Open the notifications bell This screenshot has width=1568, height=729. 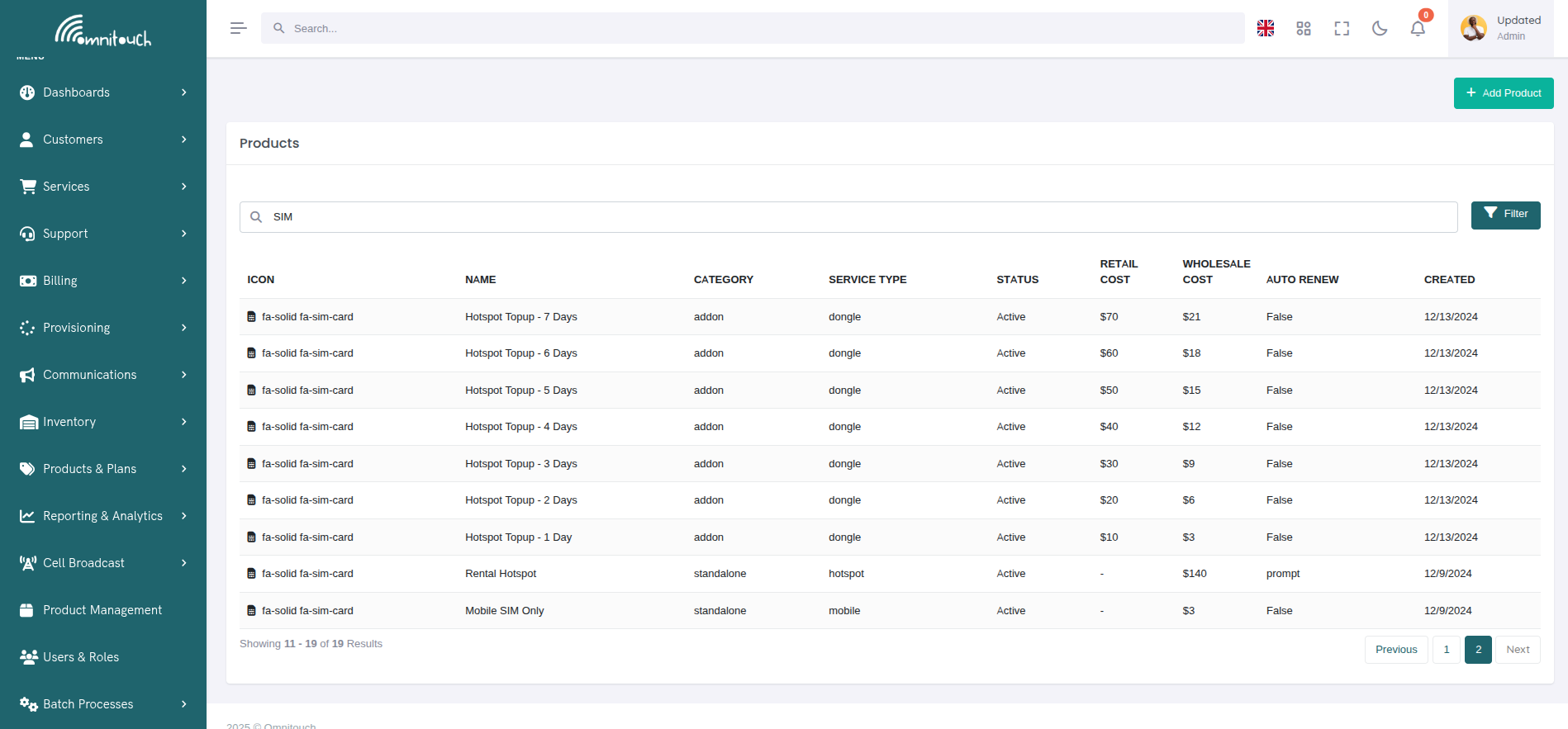click(x=1417, y=28)
